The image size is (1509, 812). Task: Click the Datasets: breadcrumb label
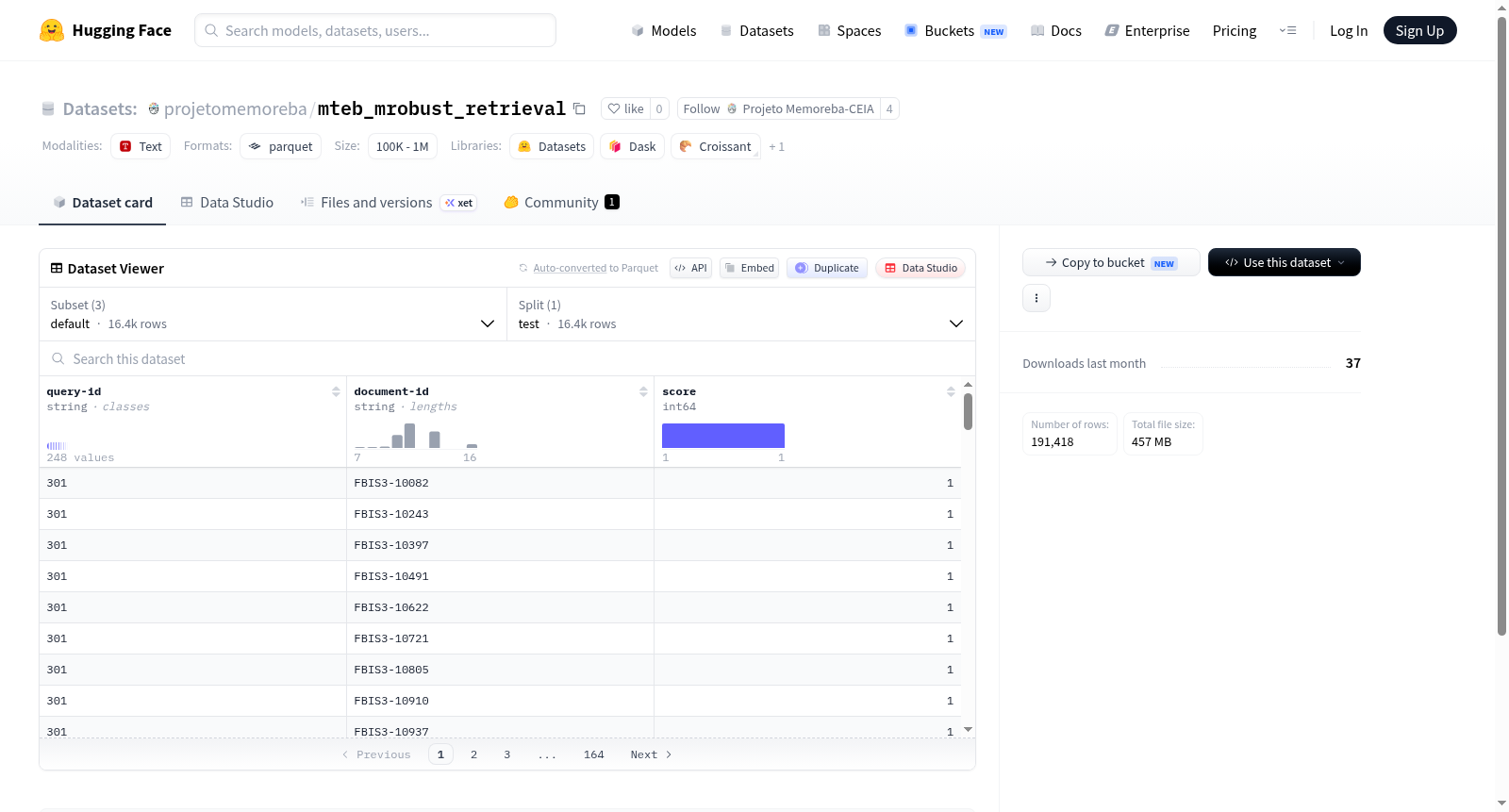(x=100, y=109)
